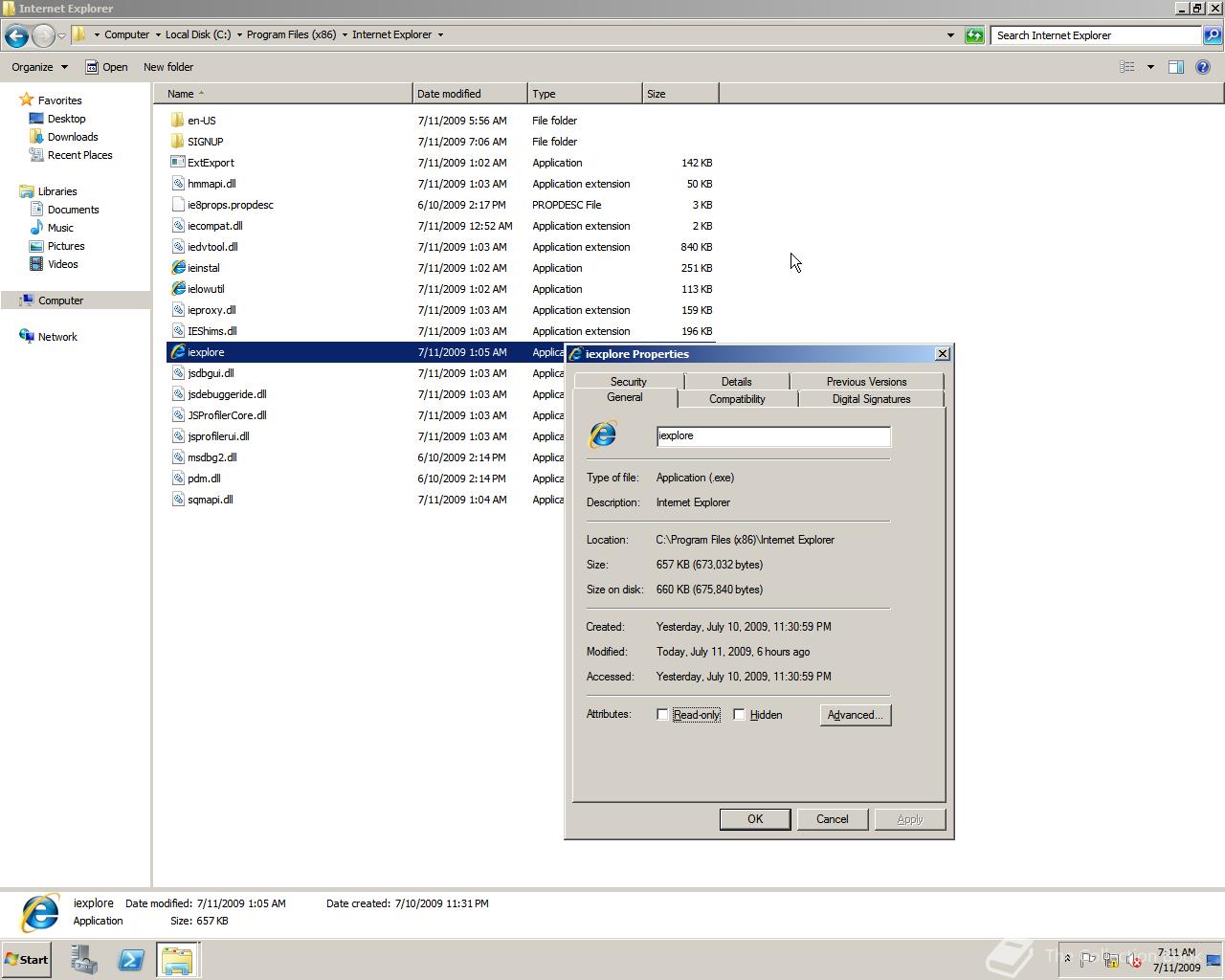The image size is (1225, 980).
Task: Click the Downloads icon in Favorites
Action: click(x=36, y=137)
